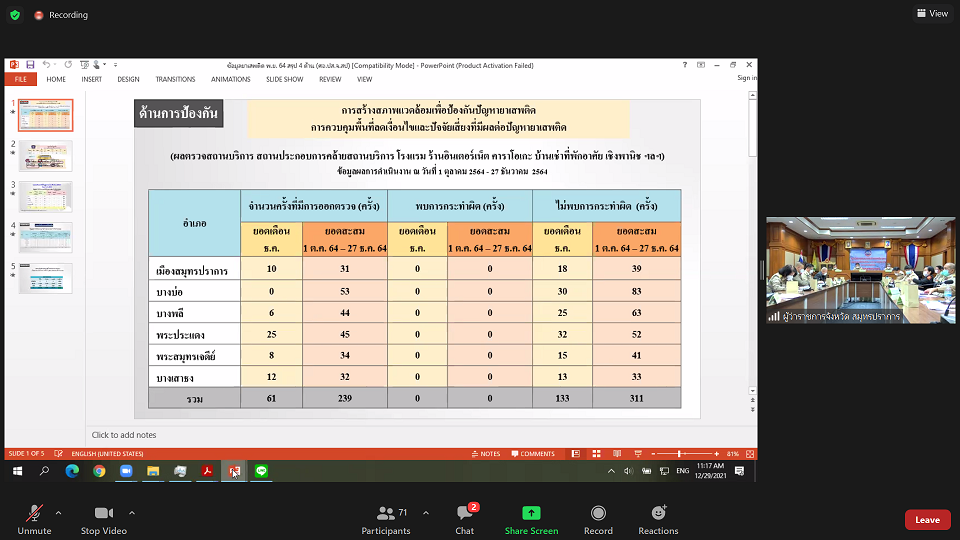Screen dimensions: 960x540
Task: Open Google Chrome from taskbar
Action: (99, 471)
